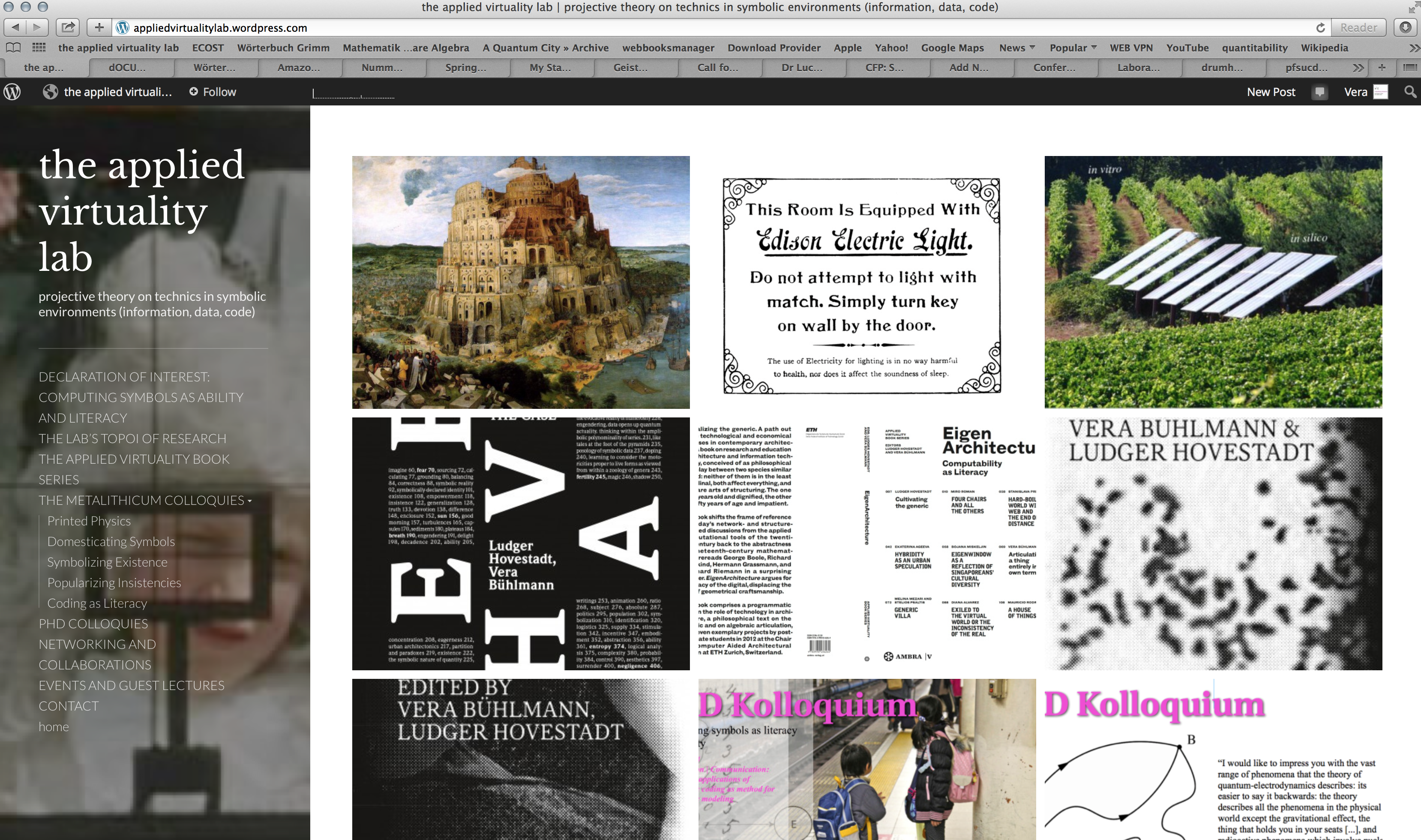Show all tabs icon at tab bar end

(1410, 67)
